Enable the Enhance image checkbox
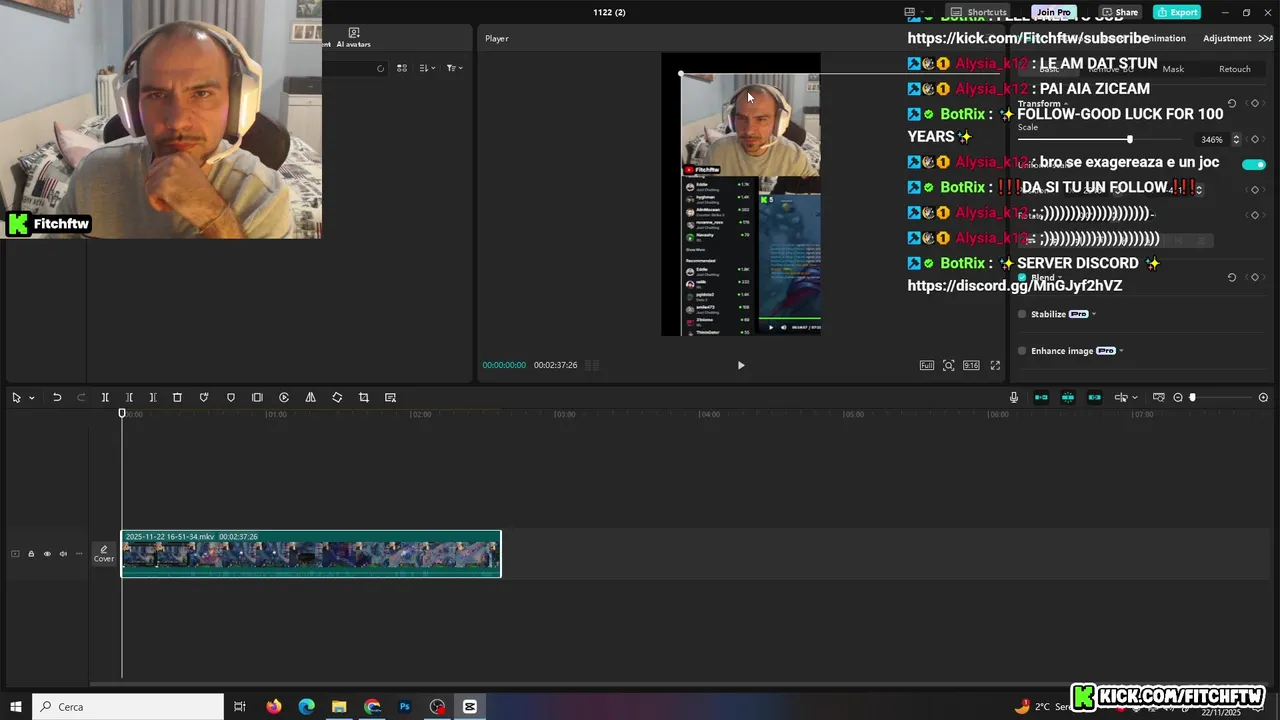 click(x=1022, y=351)
